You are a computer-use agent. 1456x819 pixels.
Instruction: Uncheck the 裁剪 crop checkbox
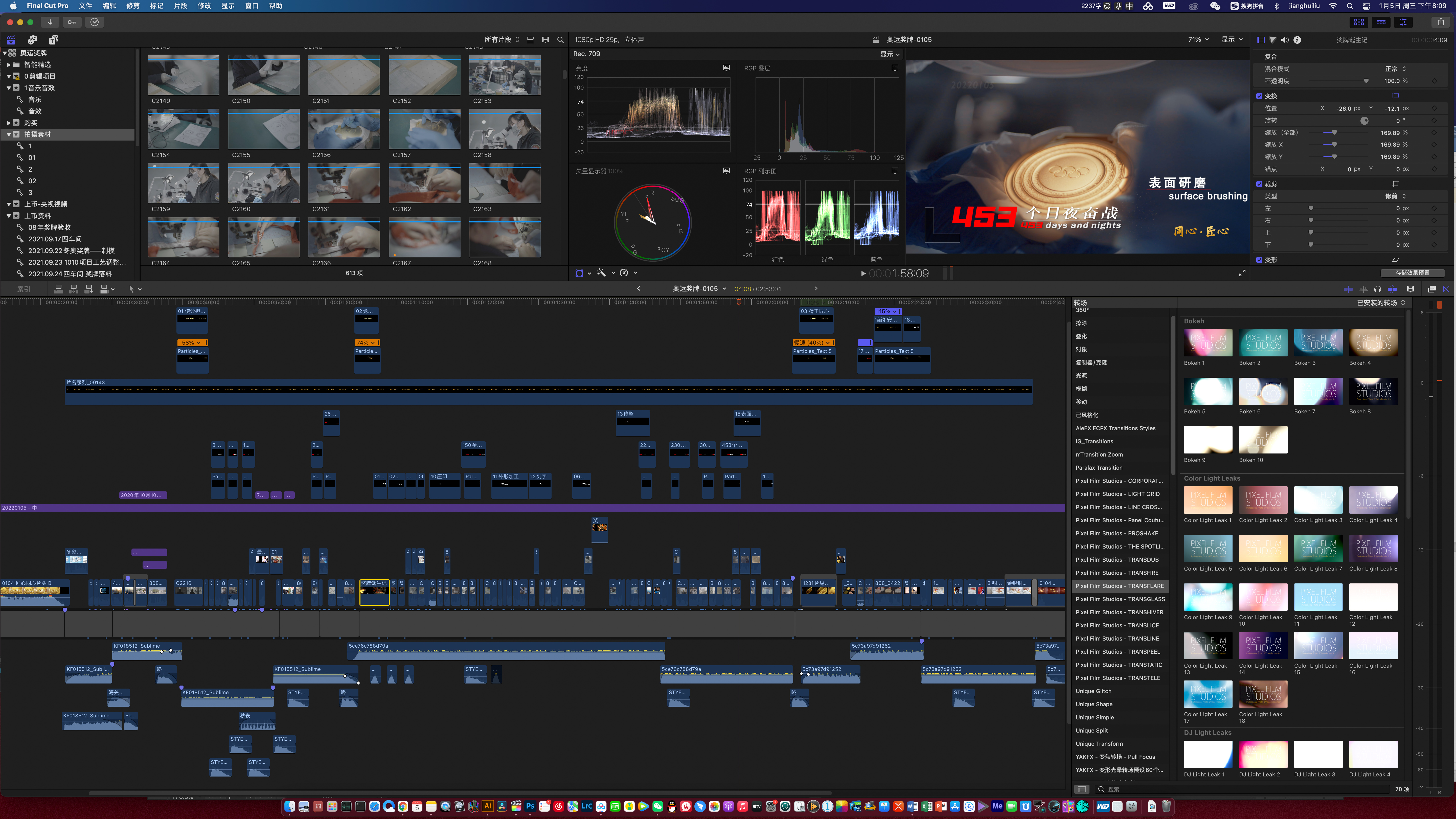[1259, 184]
